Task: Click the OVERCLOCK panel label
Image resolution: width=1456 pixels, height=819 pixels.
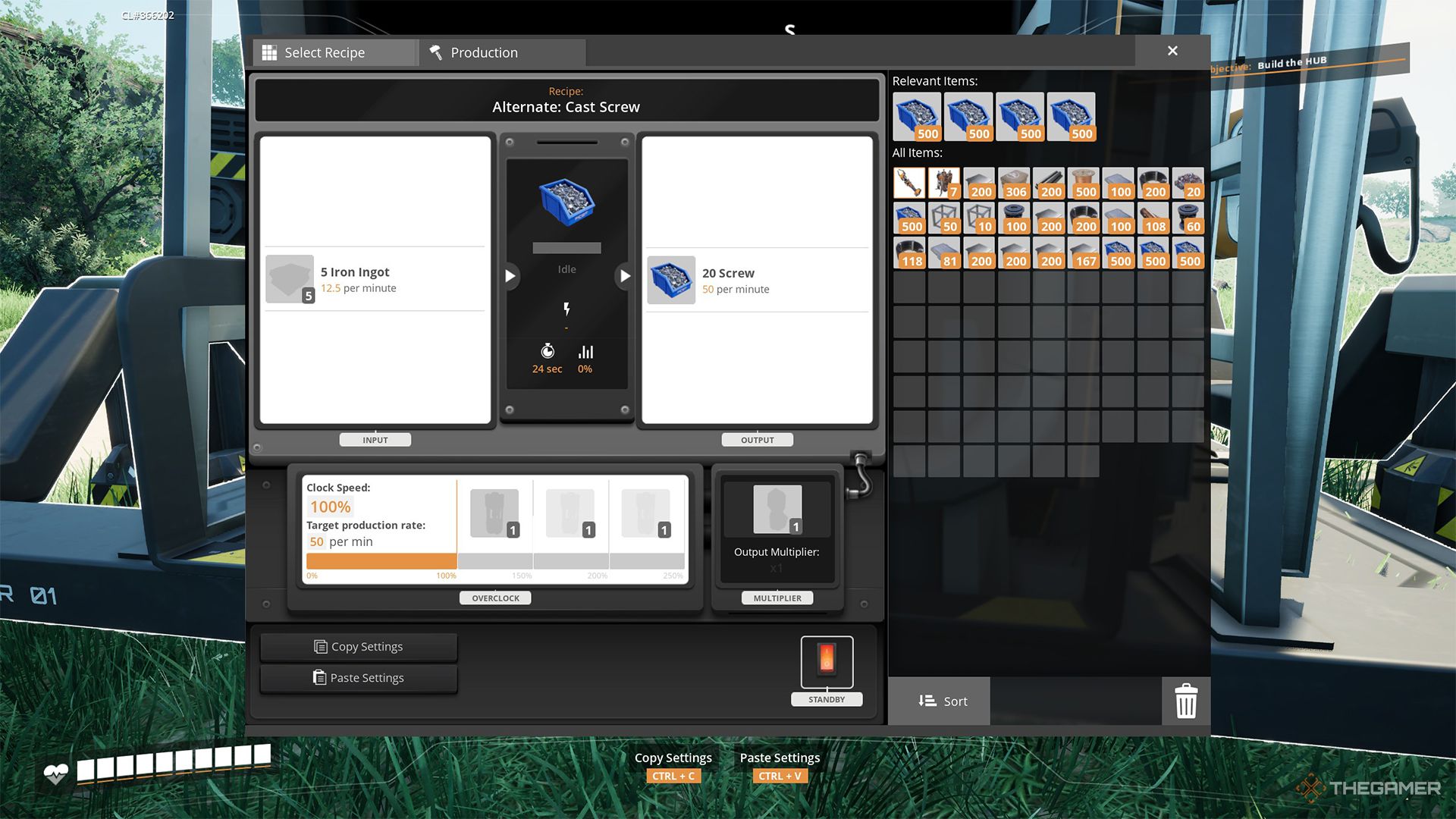Action: pos(495,598)
